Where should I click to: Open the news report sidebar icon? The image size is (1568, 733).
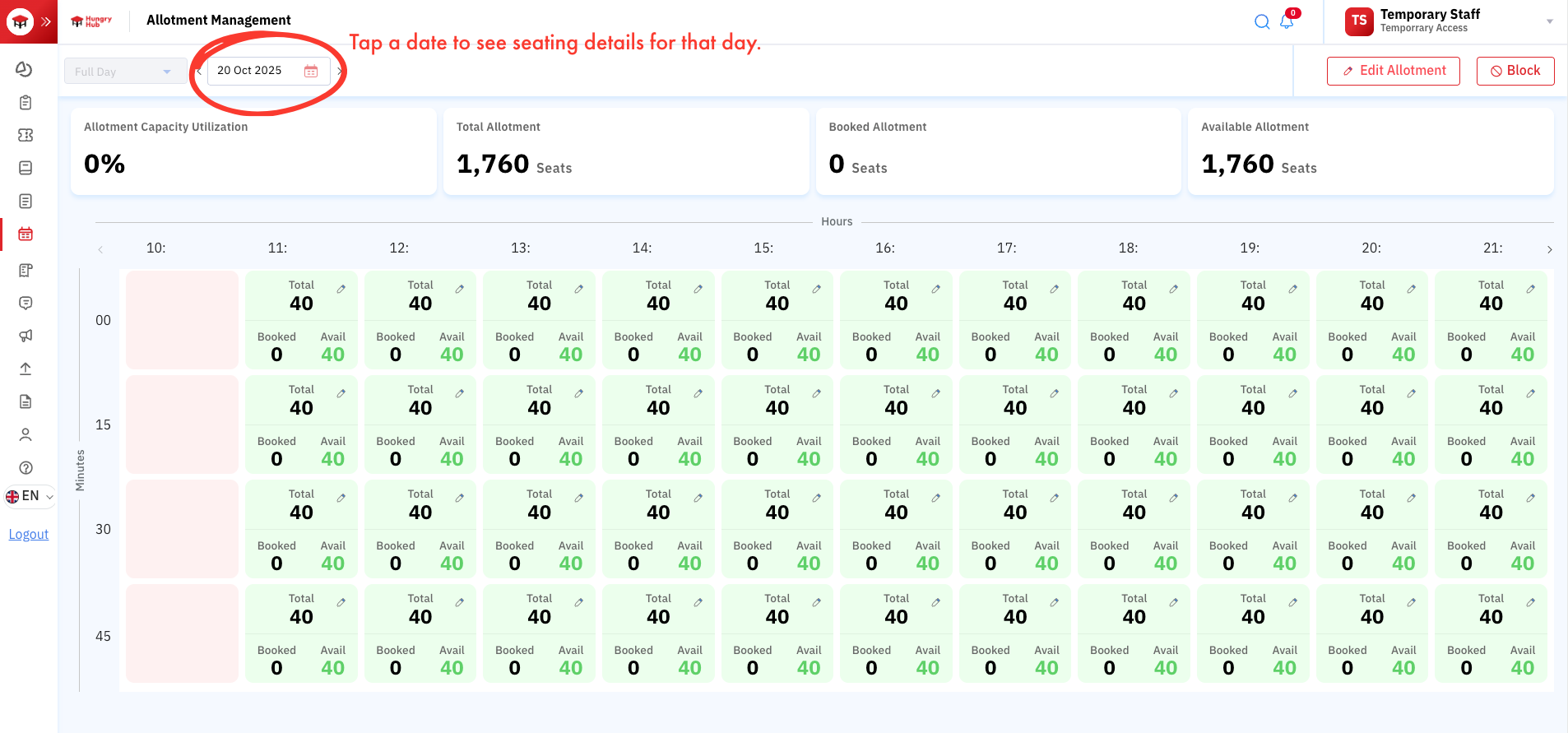pos(26,270)
